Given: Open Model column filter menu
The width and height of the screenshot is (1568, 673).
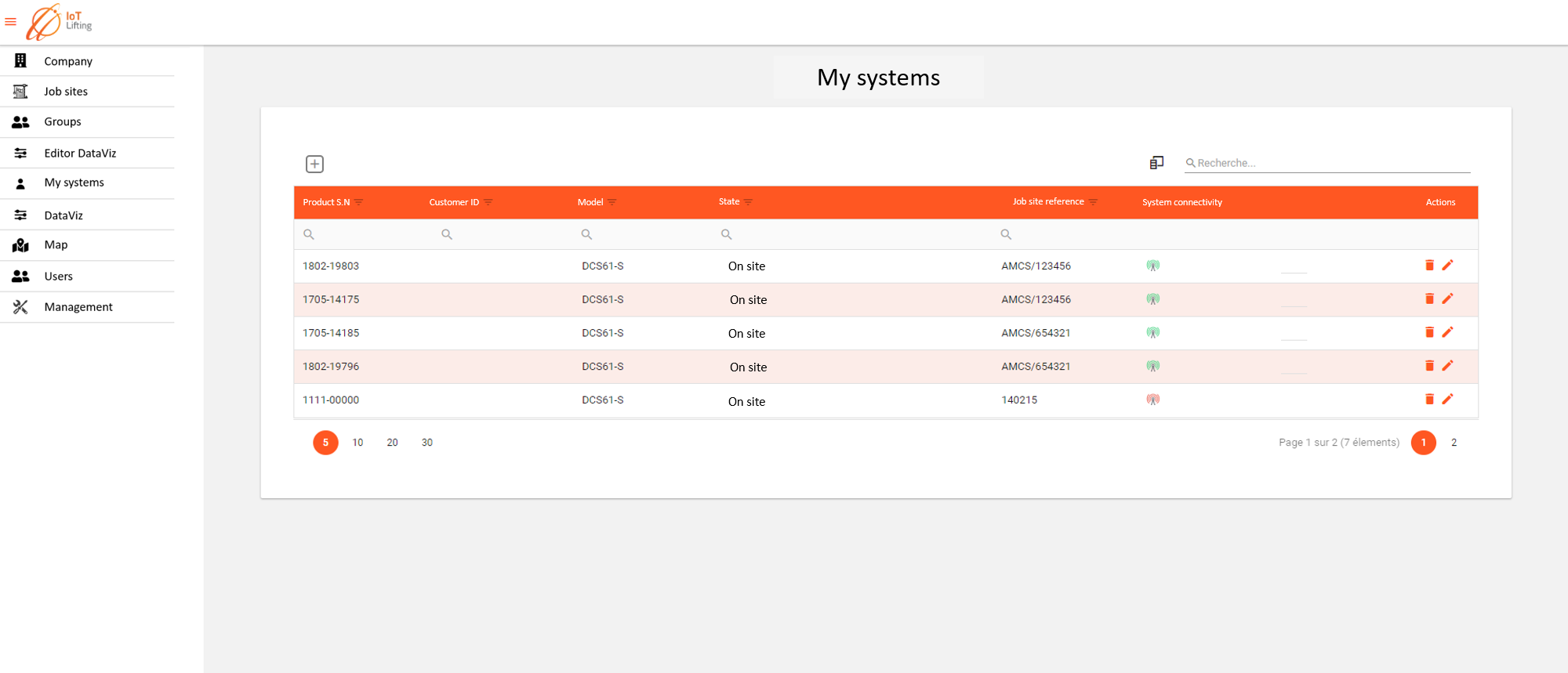Looking at the screenshot, I should pos(612,202).
